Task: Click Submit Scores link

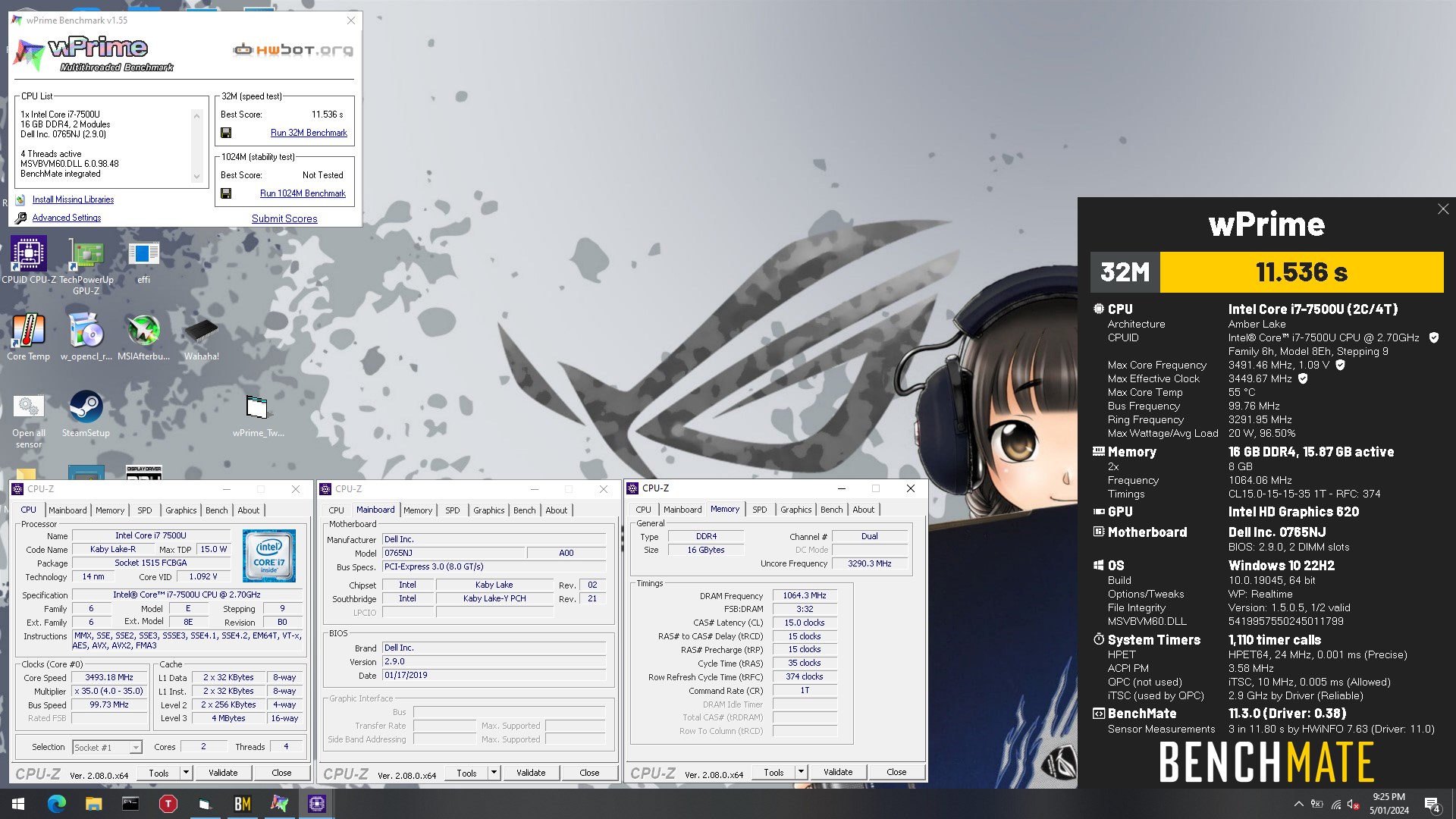Action: coord(284,218)
